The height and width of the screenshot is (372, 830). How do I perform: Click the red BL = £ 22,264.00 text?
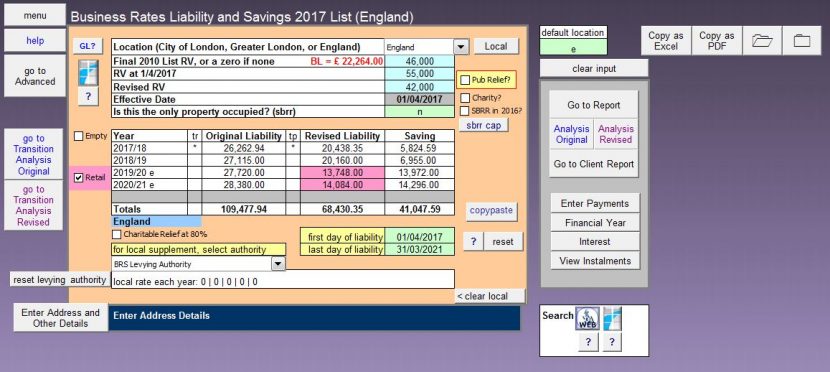pyautogui.click(x=346, y=61)
